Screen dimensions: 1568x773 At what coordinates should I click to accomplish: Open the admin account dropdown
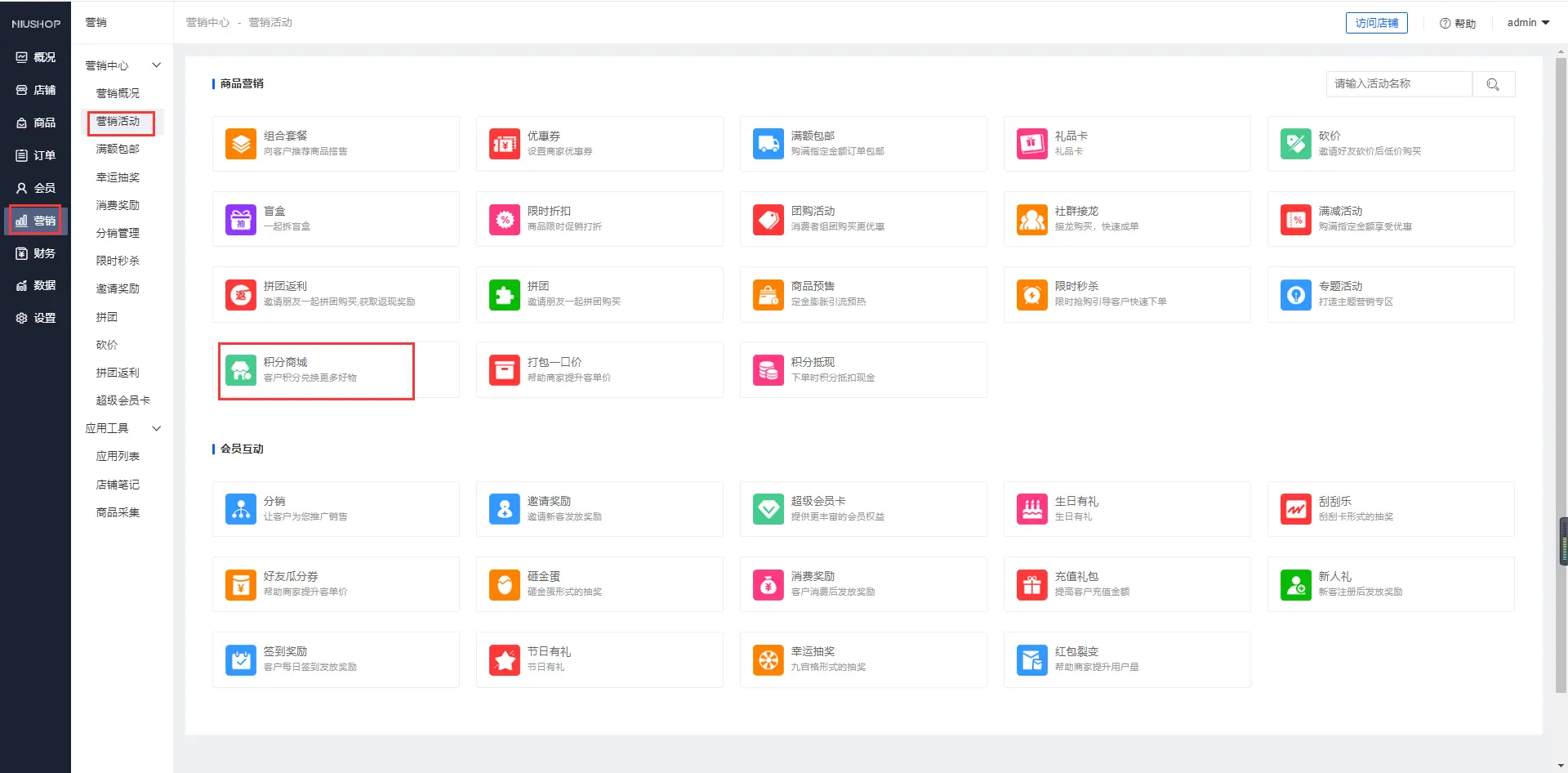tap(1528, 23)
